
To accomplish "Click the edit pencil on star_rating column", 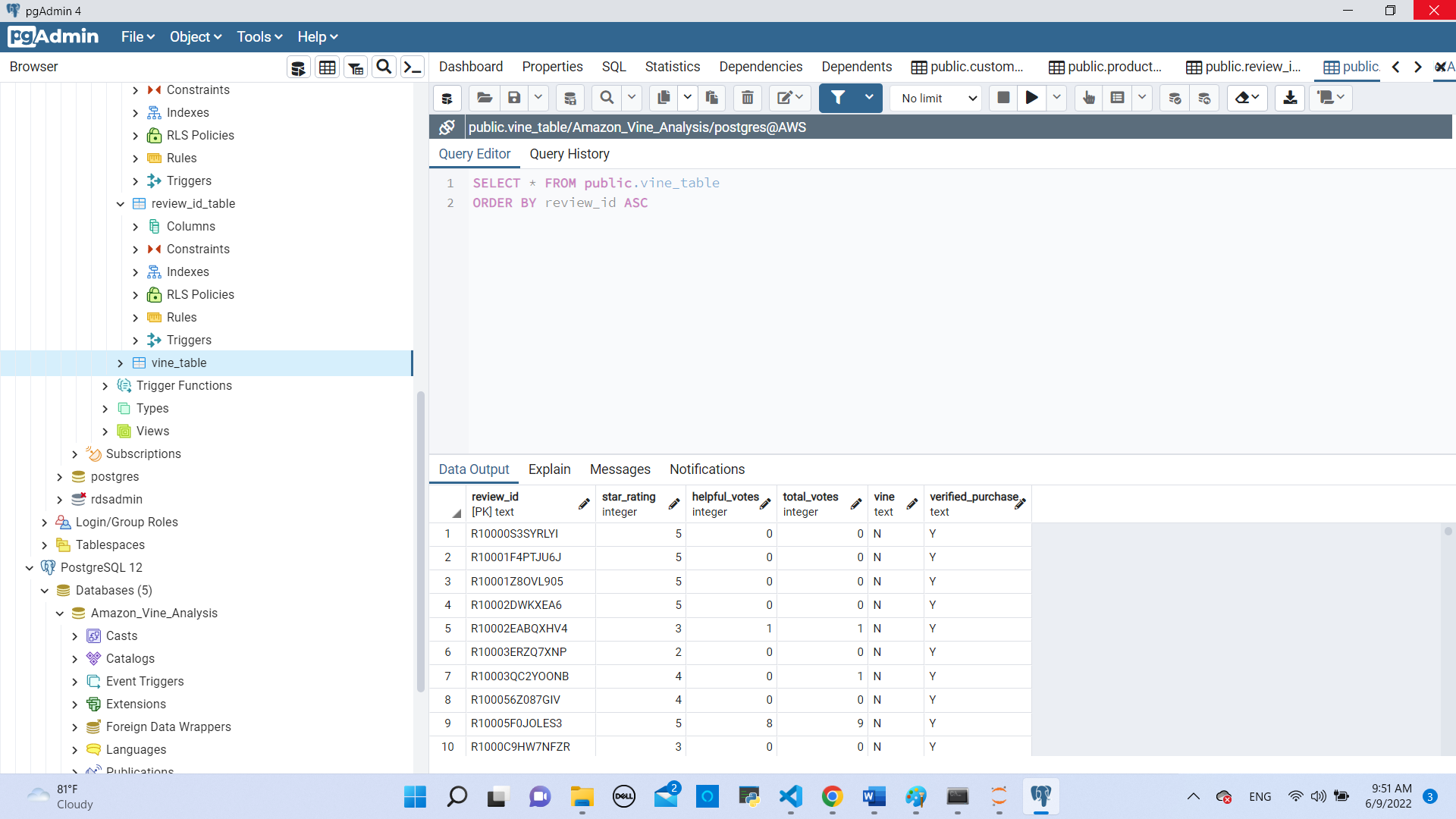I will pyautogui.click(x=673, y=504).
